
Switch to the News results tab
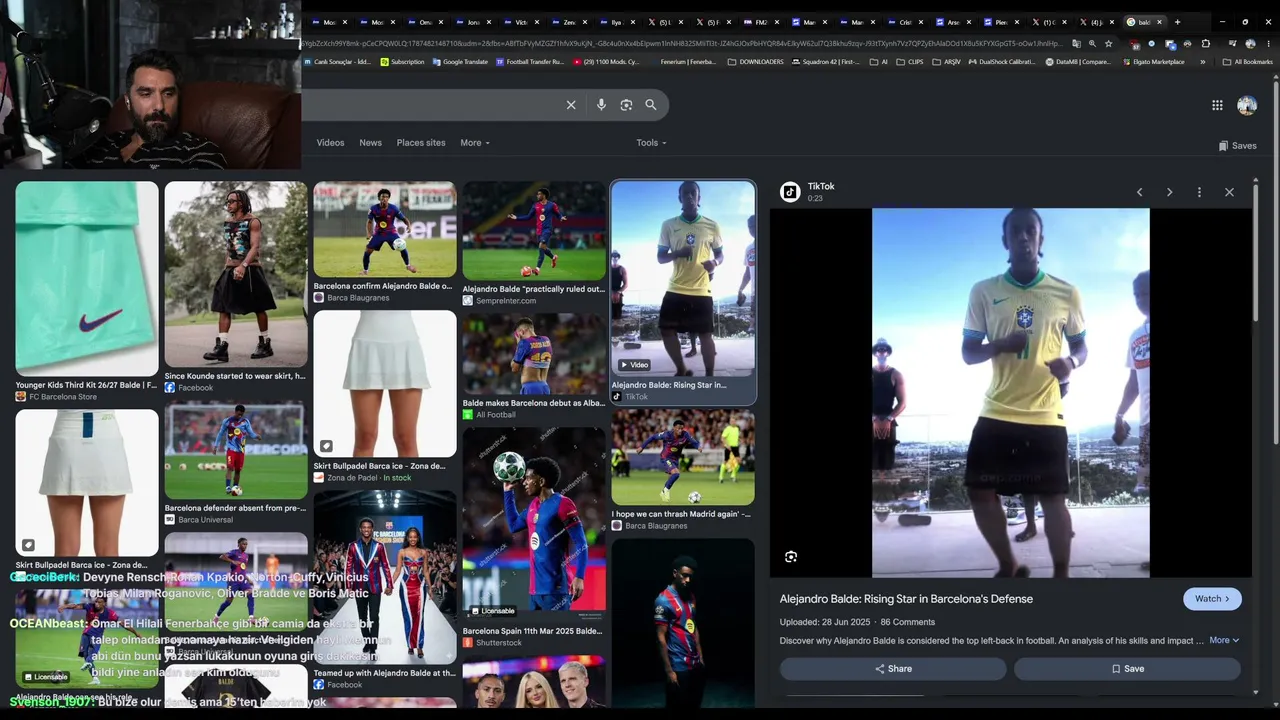[370, 143]
